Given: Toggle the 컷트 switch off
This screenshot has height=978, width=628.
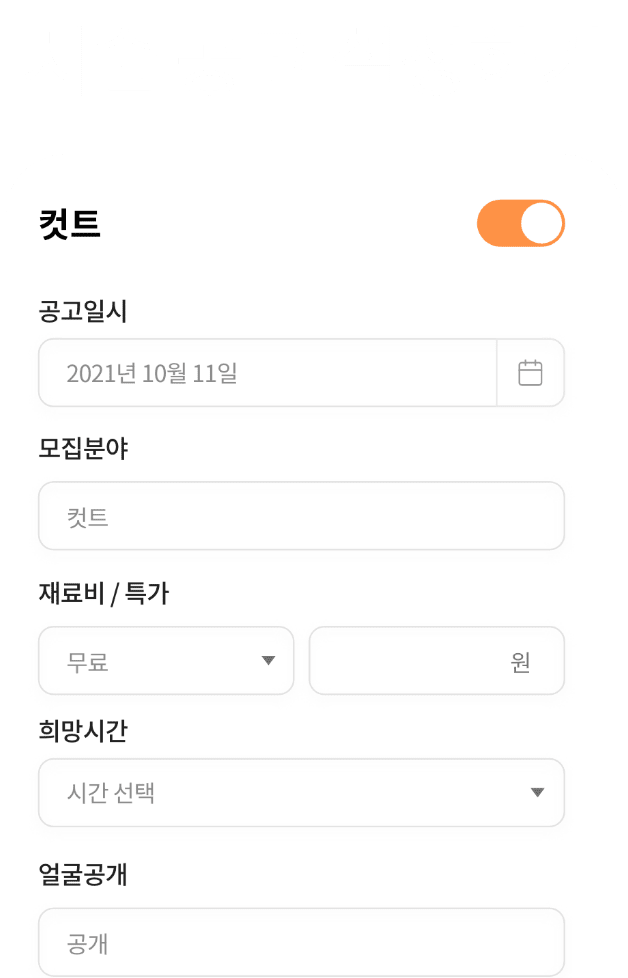Looking at the screenshot, I should tap(521, 223).
